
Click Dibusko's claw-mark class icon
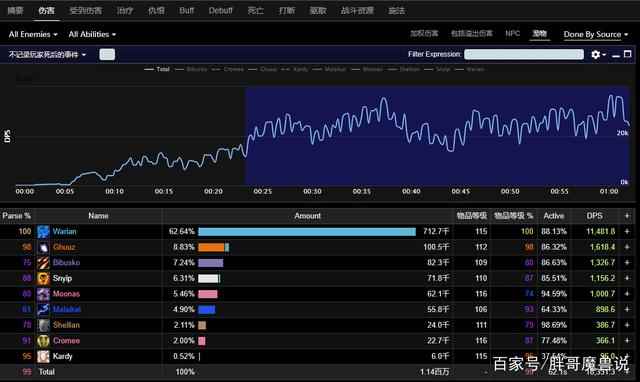point(43,263)
